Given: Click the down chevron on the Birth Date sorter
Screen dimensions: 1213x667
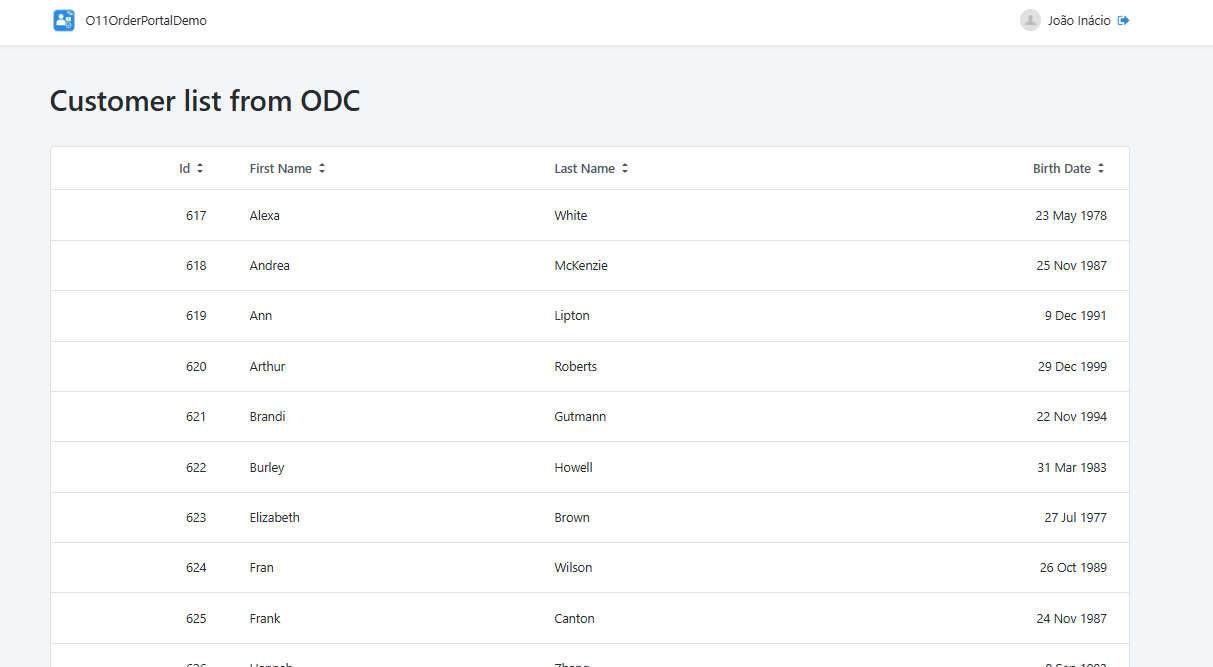Looking at the screenshot, I should 1101,172.
